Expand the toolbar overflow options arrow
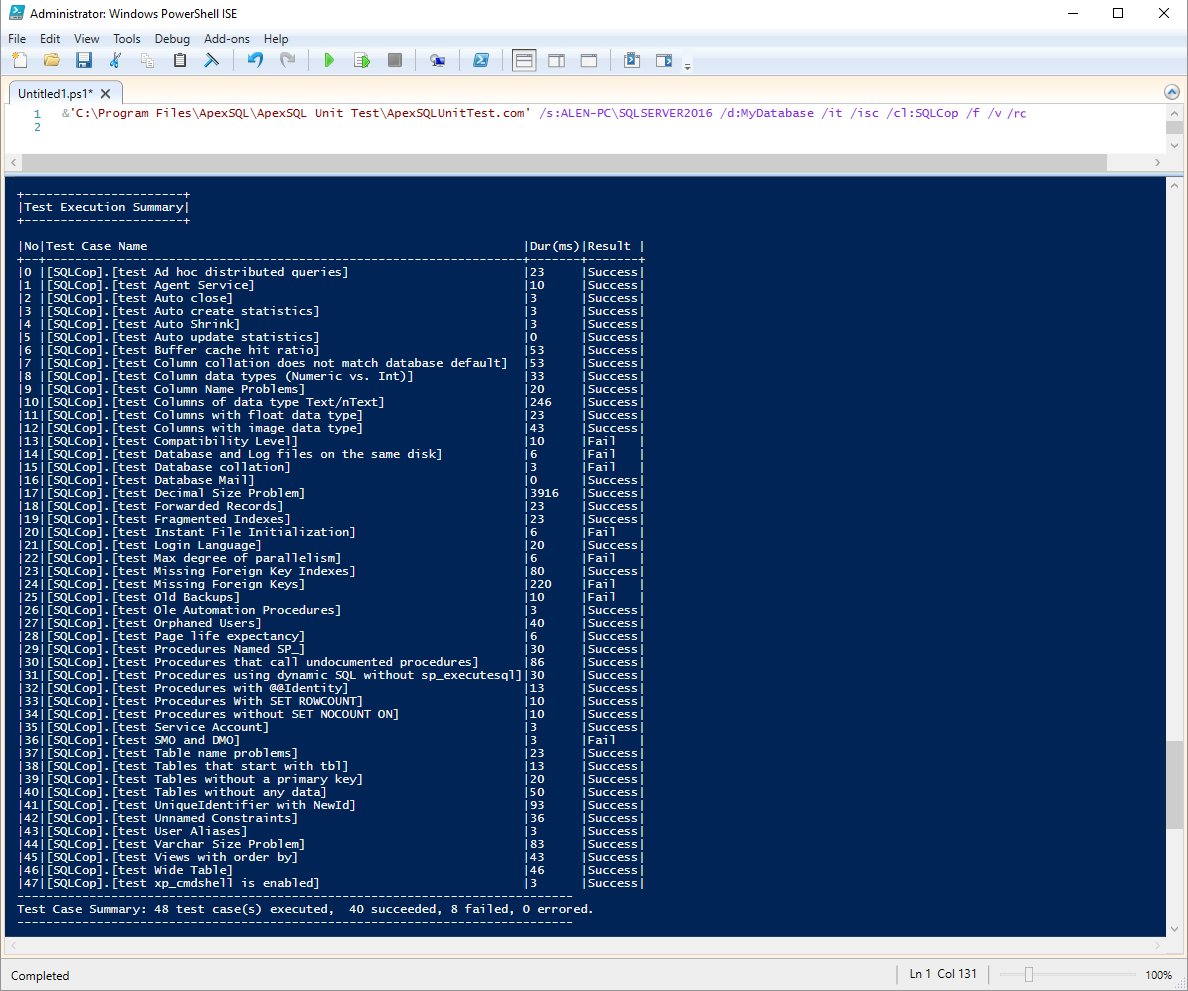The width and height of the screenshot is (1188, 991). (688, 67)
